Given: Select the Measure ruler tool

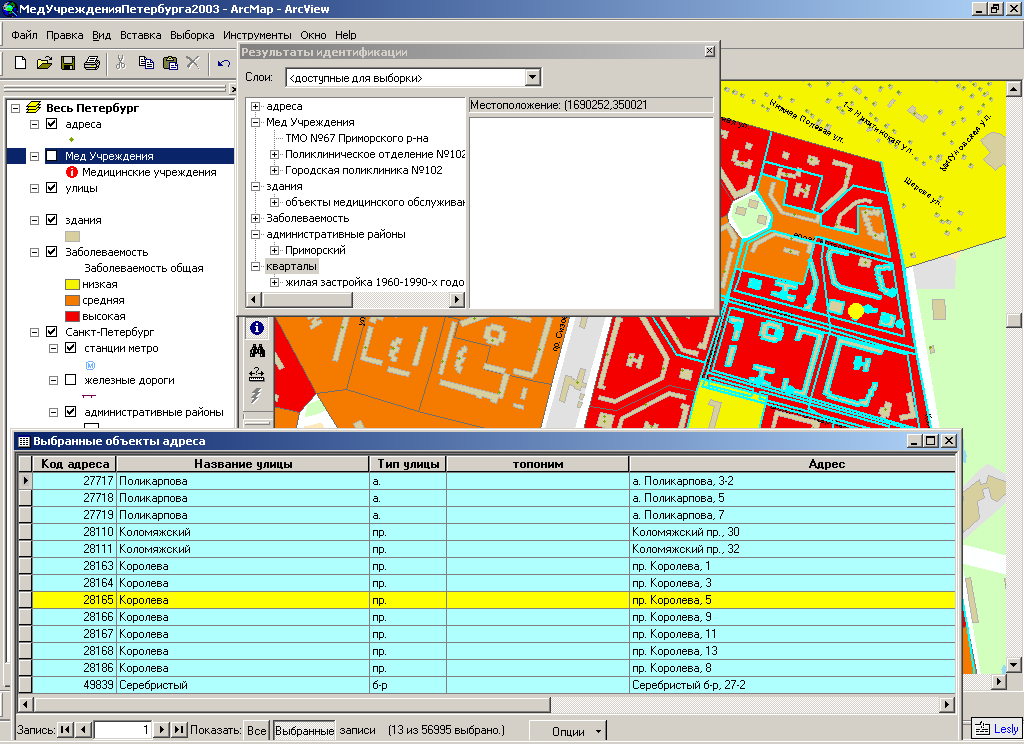Looking at the screenshot, I should point(257,374).
